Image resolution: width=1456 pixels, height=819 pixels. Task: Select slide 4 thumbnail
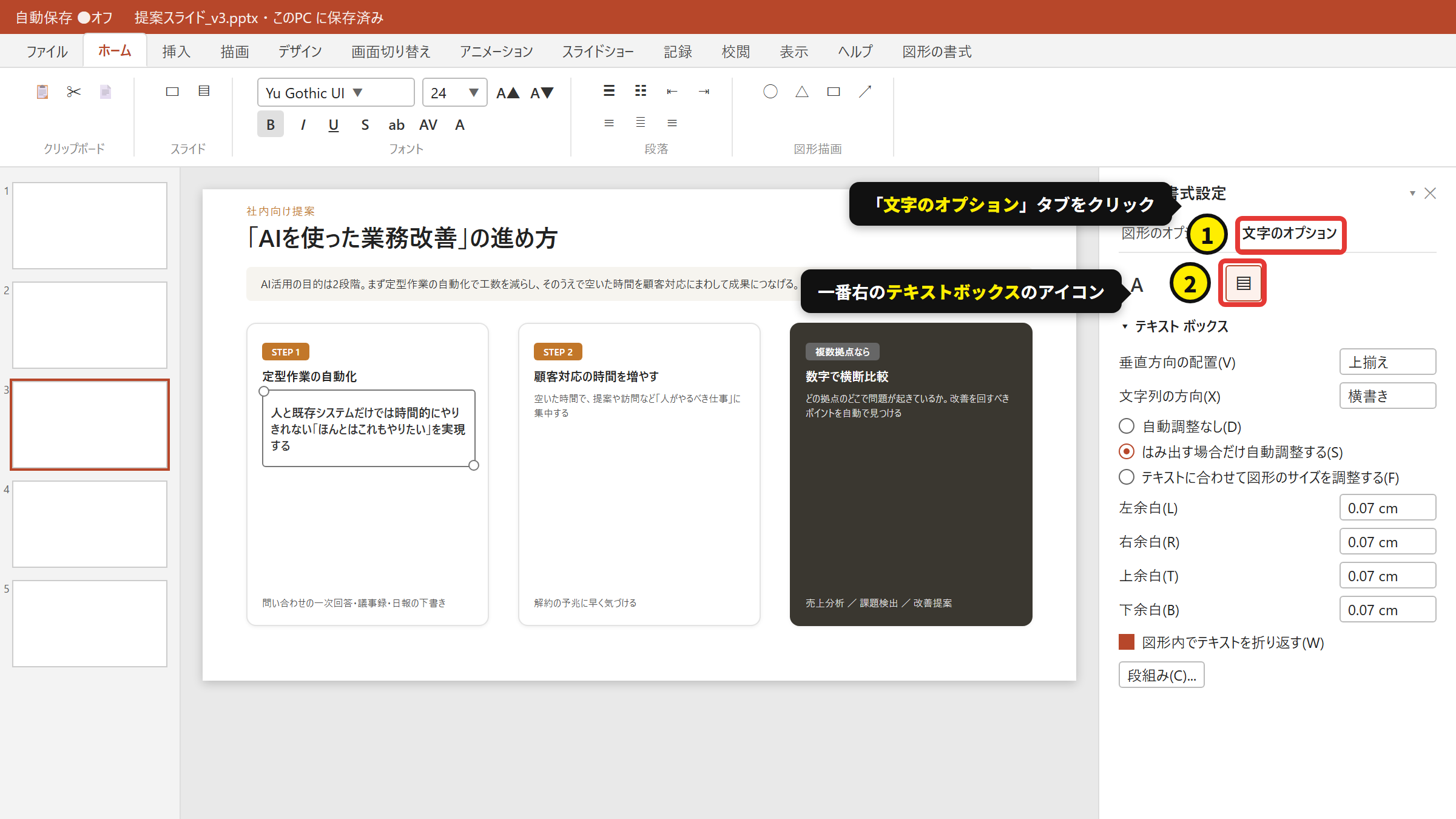click(90, 524)
